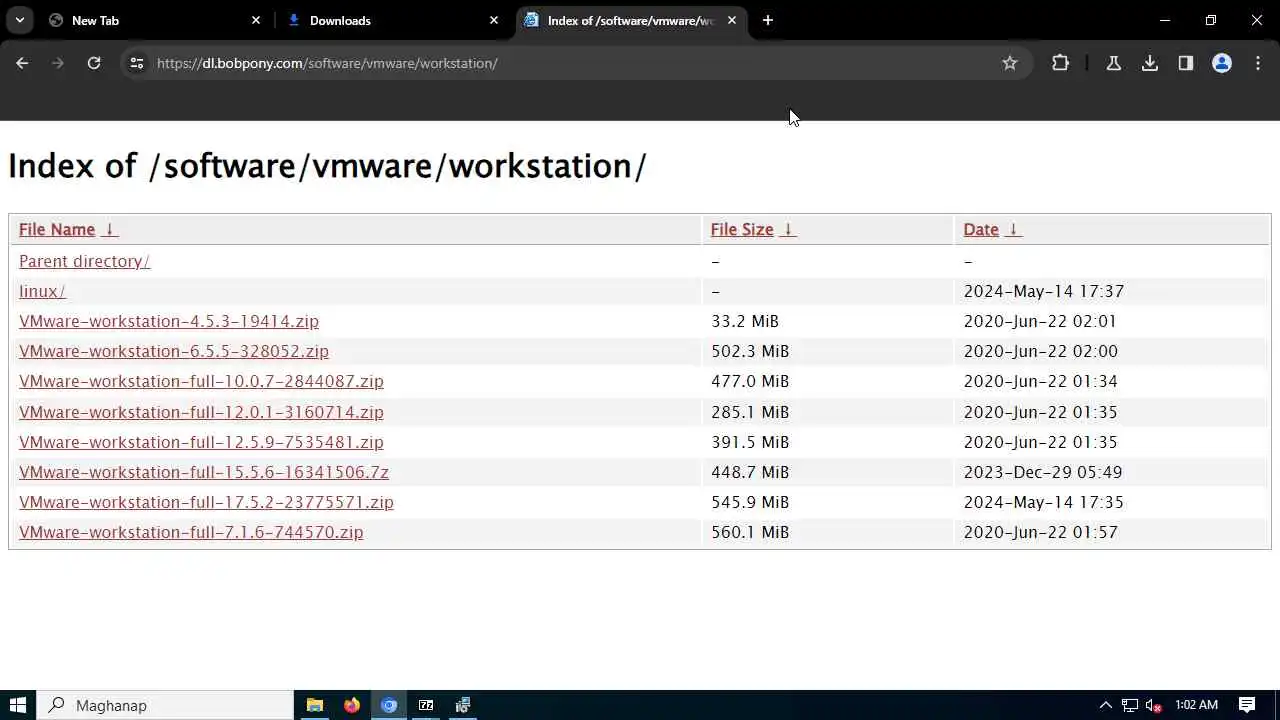Screen dimensions: 1280x720
Task: Open a new browser tab
Action: coord(768,20)
